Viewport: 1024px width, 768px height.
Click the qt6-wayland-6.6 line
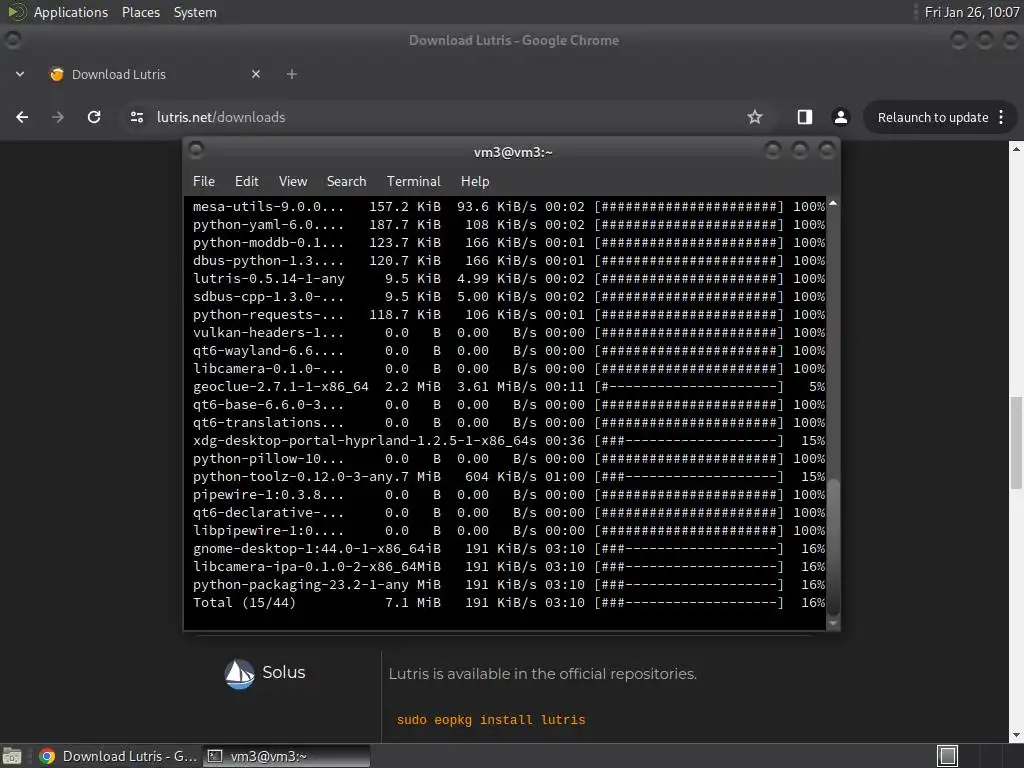click(509, 351)
